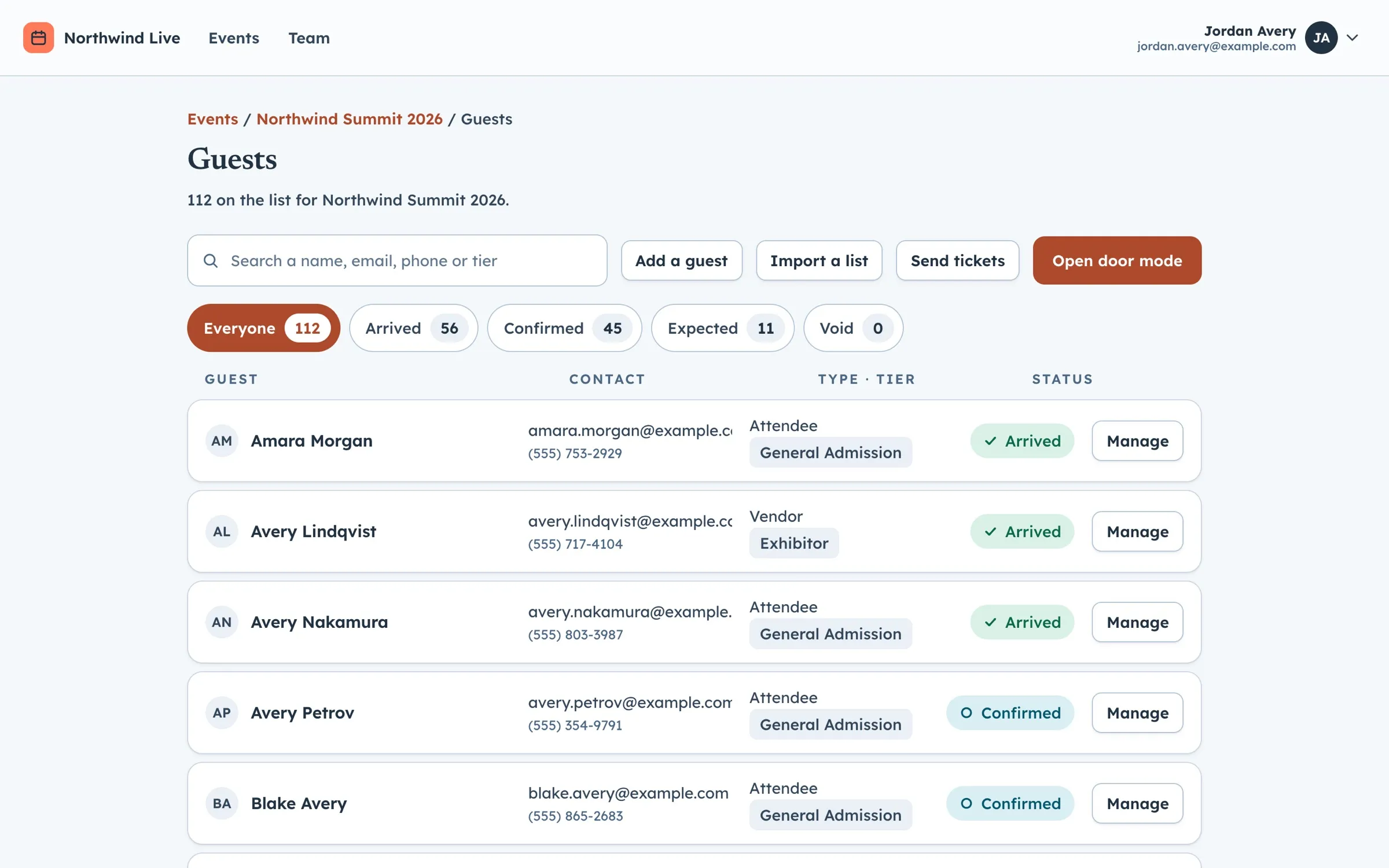Click the Northwind Live brand name
The image size is (1389, 868).
tap(122, 38)
